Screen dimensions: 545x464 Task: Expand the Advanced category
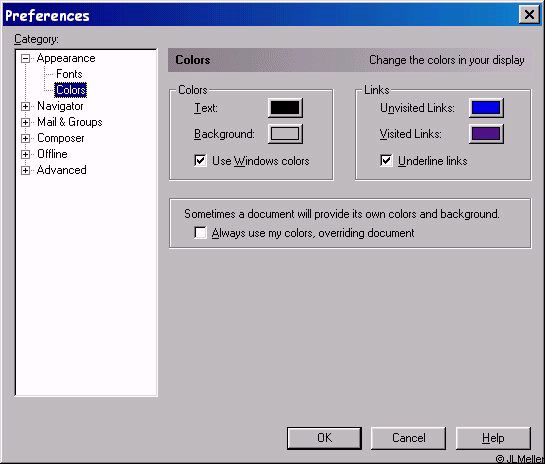[25, 170]
